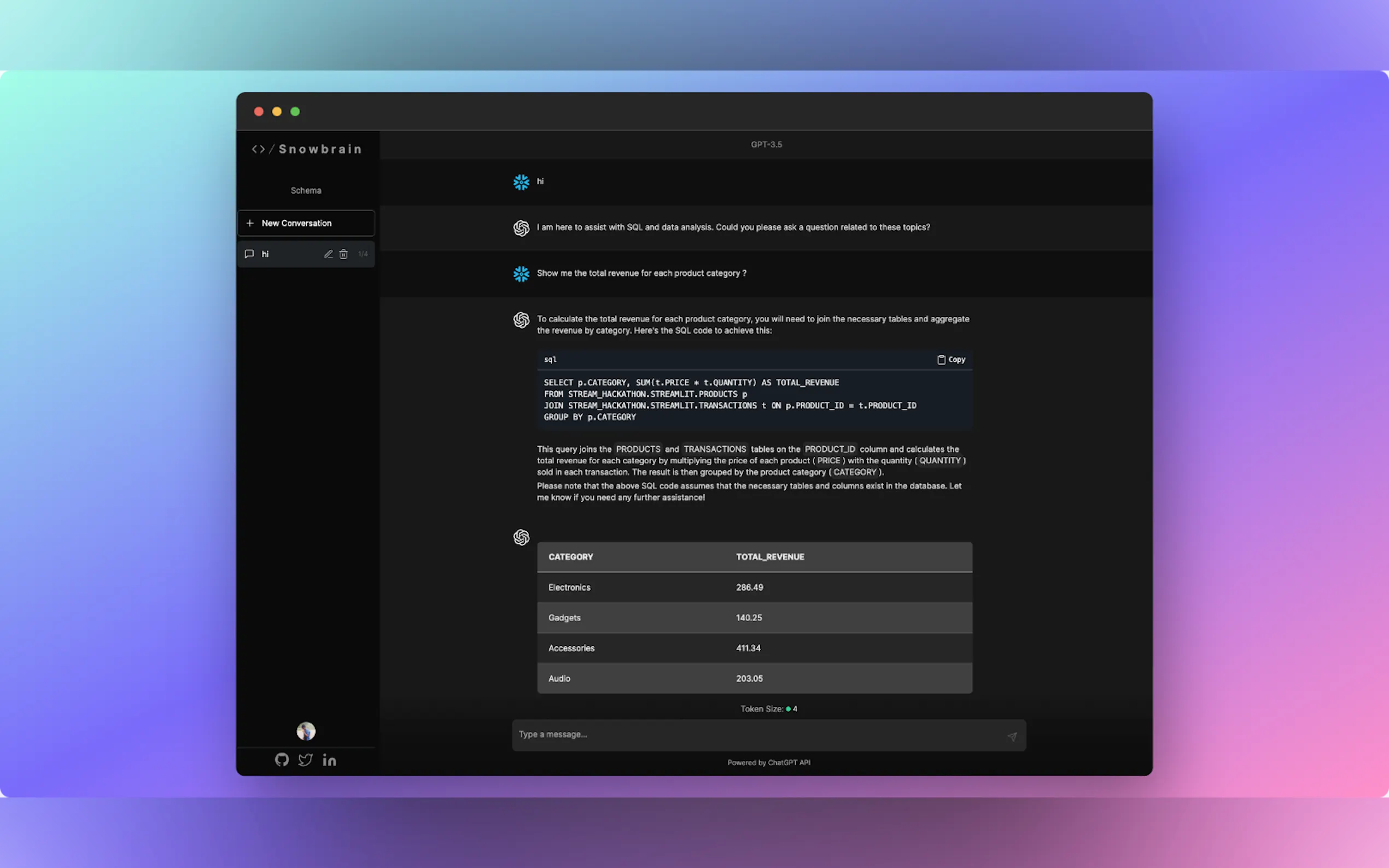Click the plus icon on New Conversation

250,223
